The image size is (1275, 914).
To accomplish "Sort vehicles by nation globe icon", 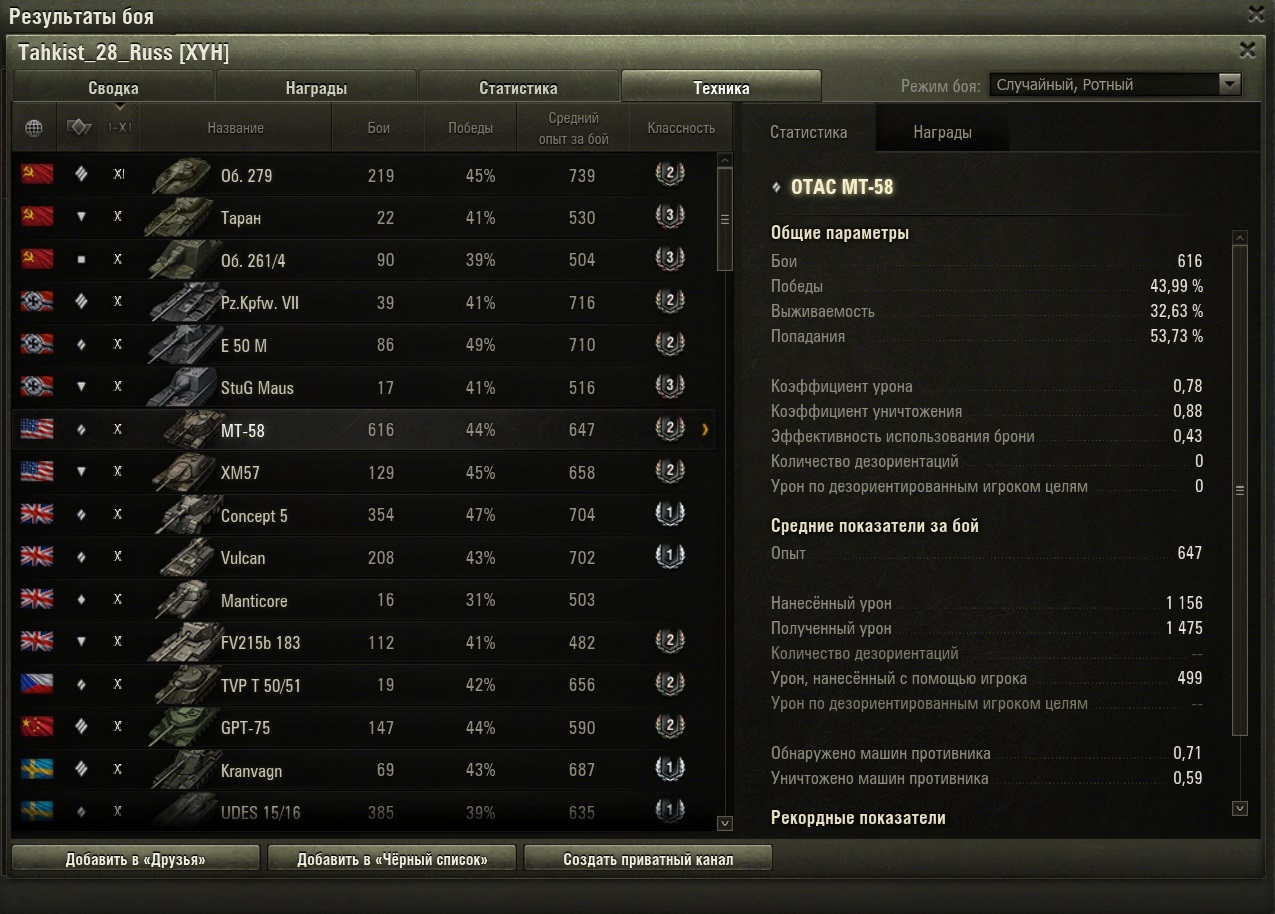I will pyautogui.click(x=34, y=127).
